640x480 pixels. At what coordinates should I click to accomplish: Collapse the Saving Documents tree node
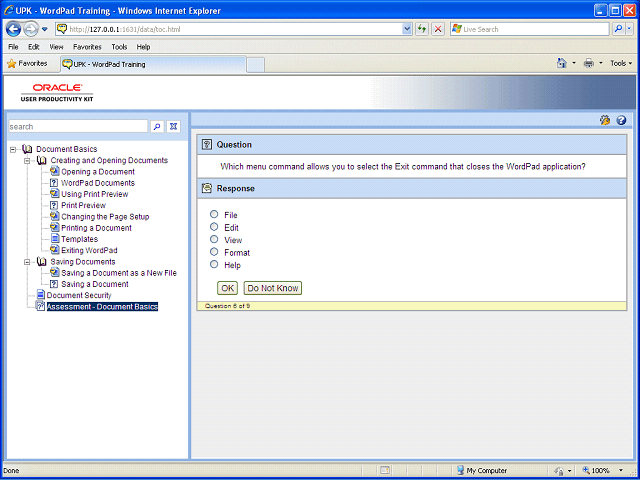click(27, 262)
